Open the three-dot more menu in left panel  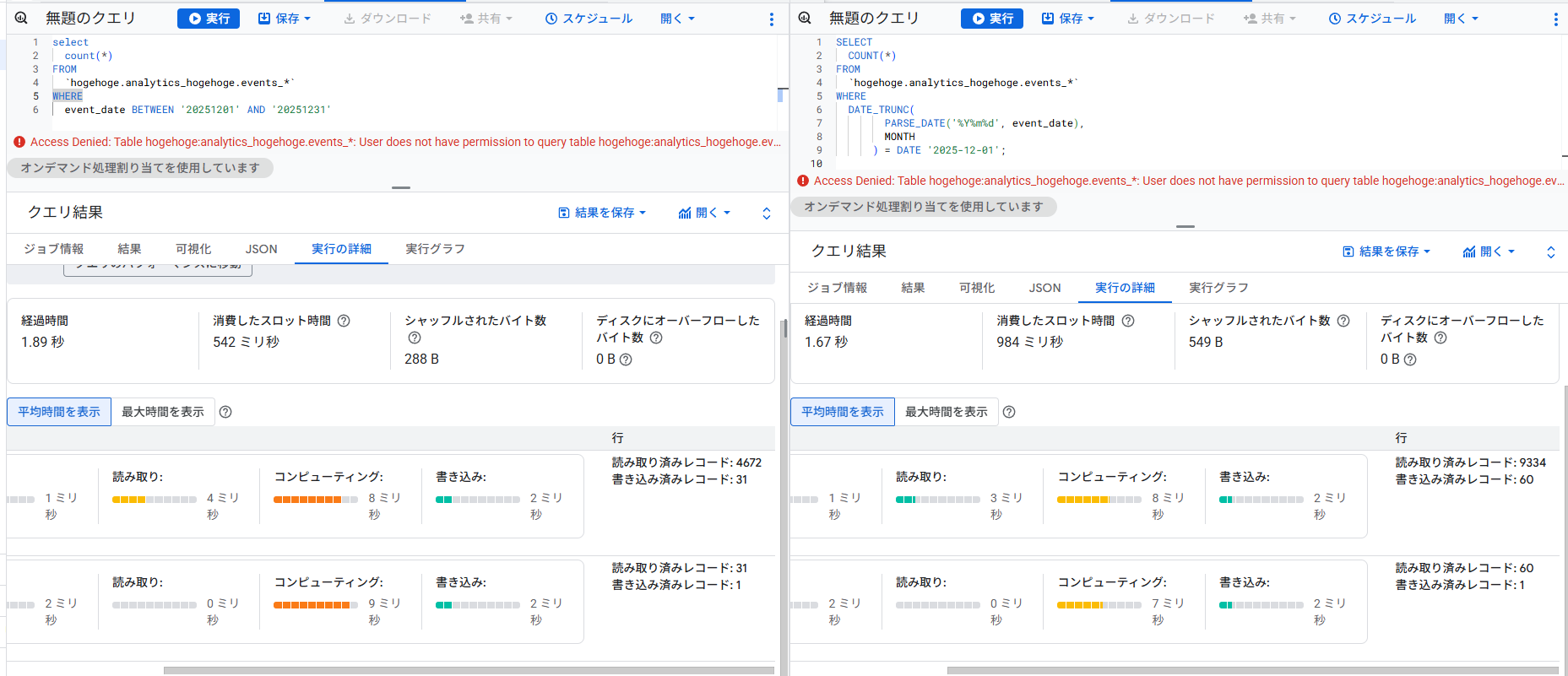pos(771,19)
